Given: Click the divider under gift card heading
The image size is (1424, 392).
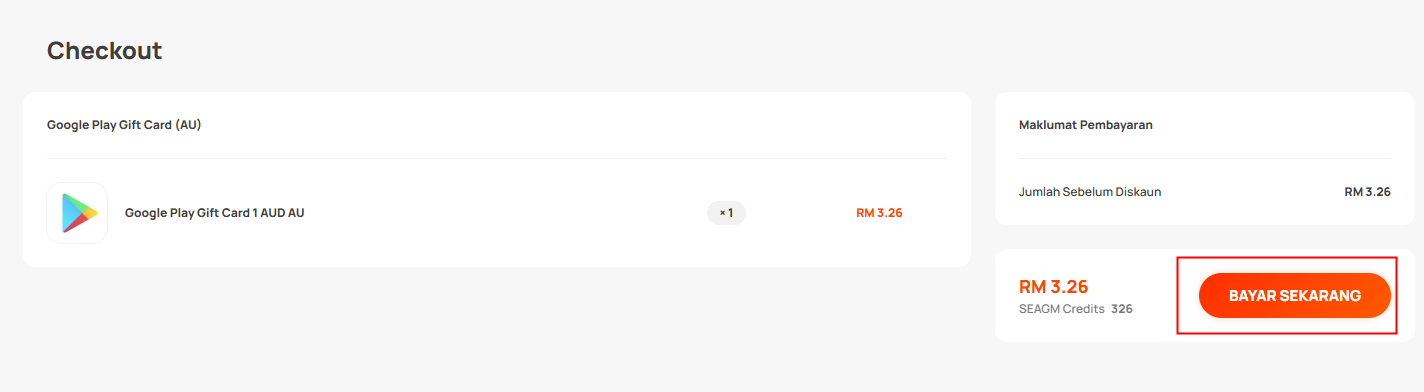Looking at the screenshot, I should [x=497, y=158].
